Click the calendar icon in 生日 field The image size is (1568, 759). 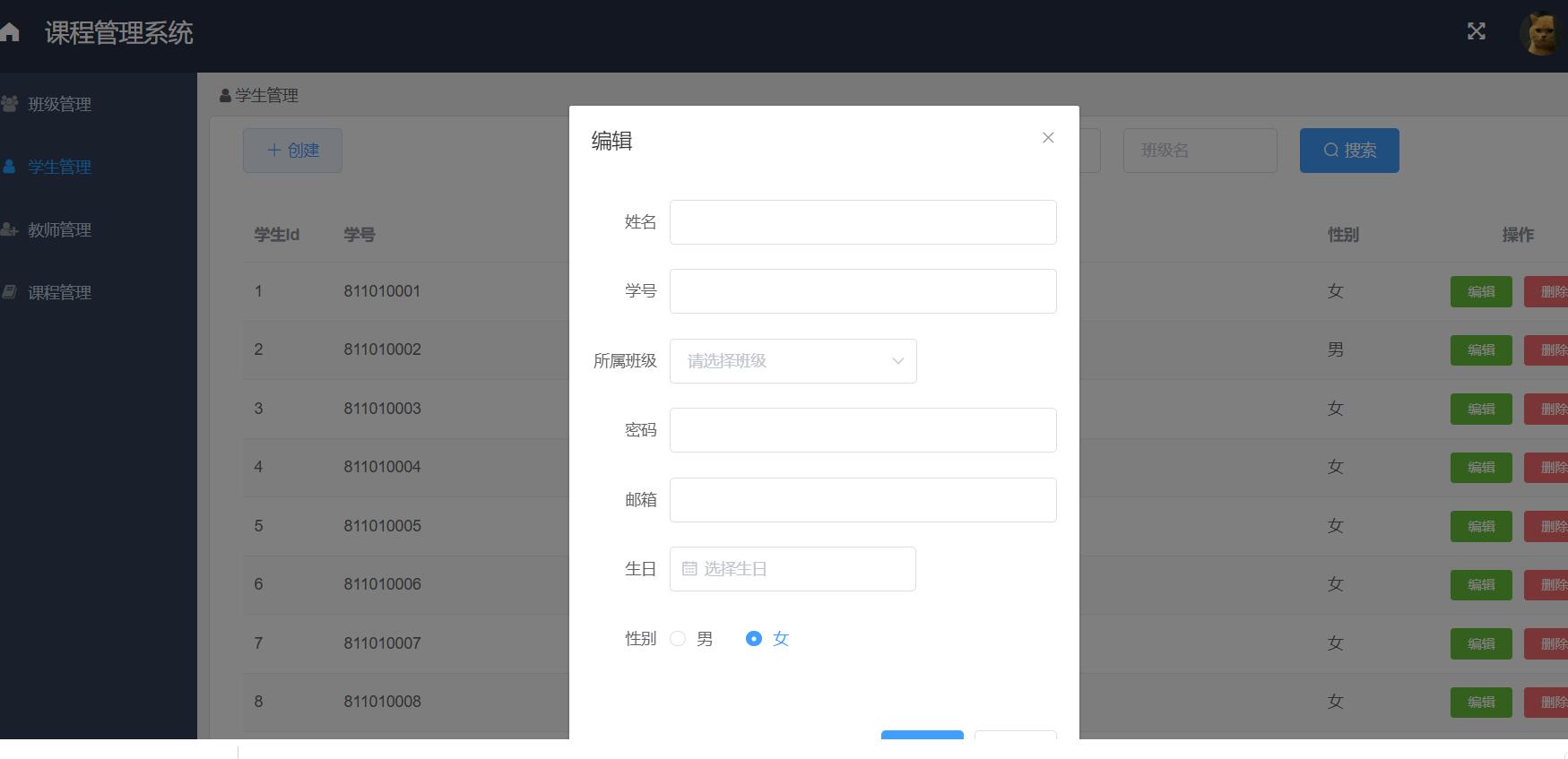click(689, 569)
